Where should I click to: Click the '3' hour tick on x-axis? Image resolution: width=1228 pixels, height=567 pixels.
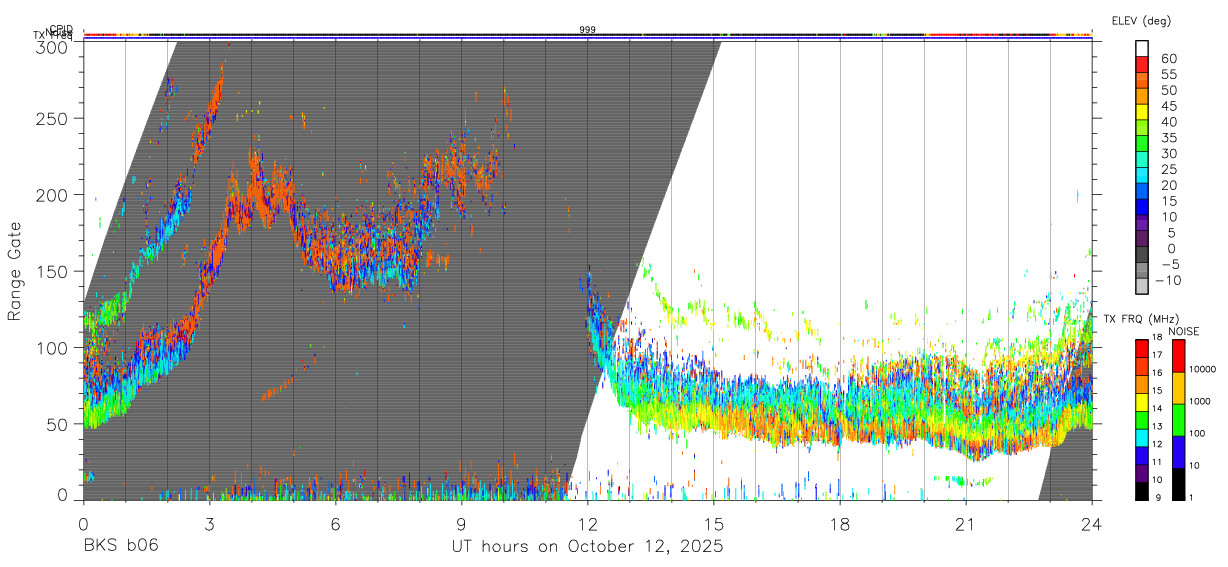pos(209,524)
